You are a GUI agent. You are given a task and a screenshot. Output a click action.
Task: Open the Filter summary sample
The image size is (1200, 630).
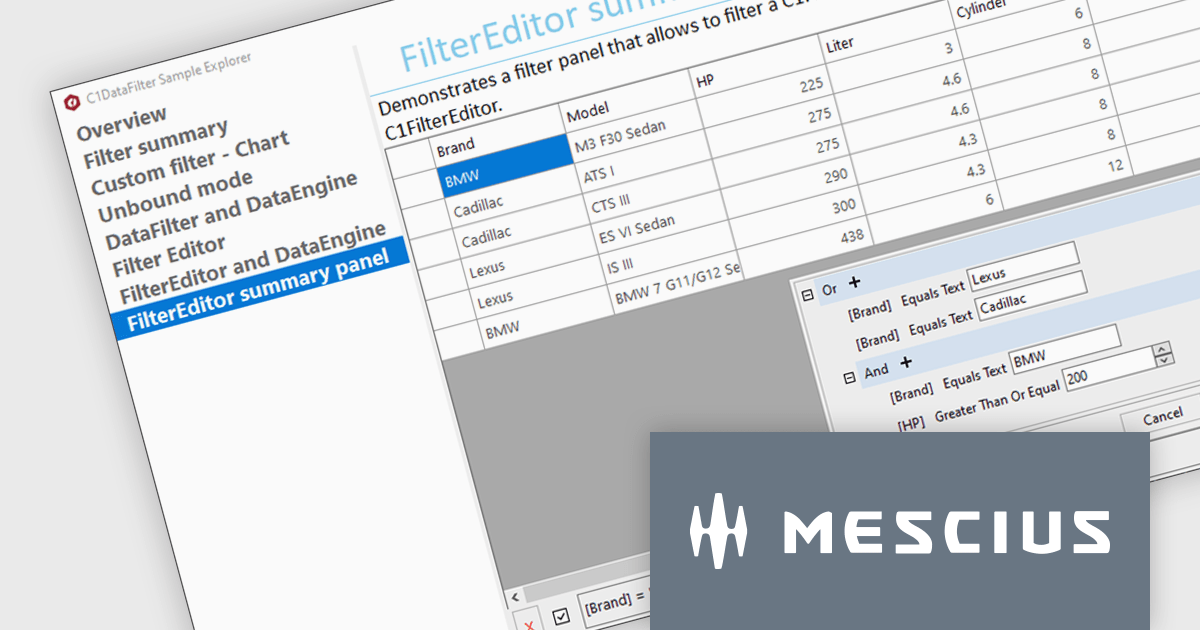[155, 144]
